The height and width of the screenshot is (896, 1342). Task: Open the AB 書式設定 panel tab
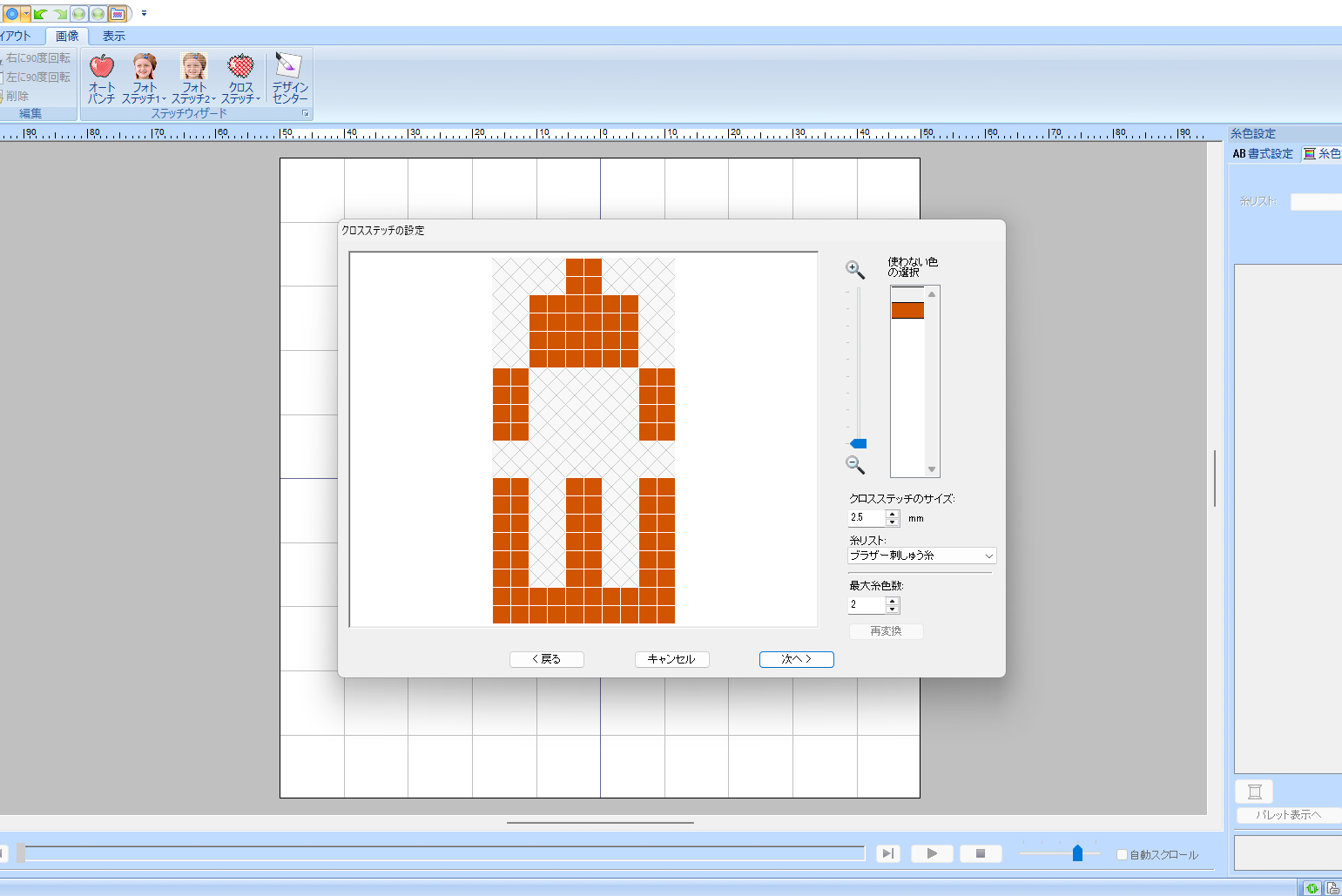pyautogui.click(x=1263, y=153)
